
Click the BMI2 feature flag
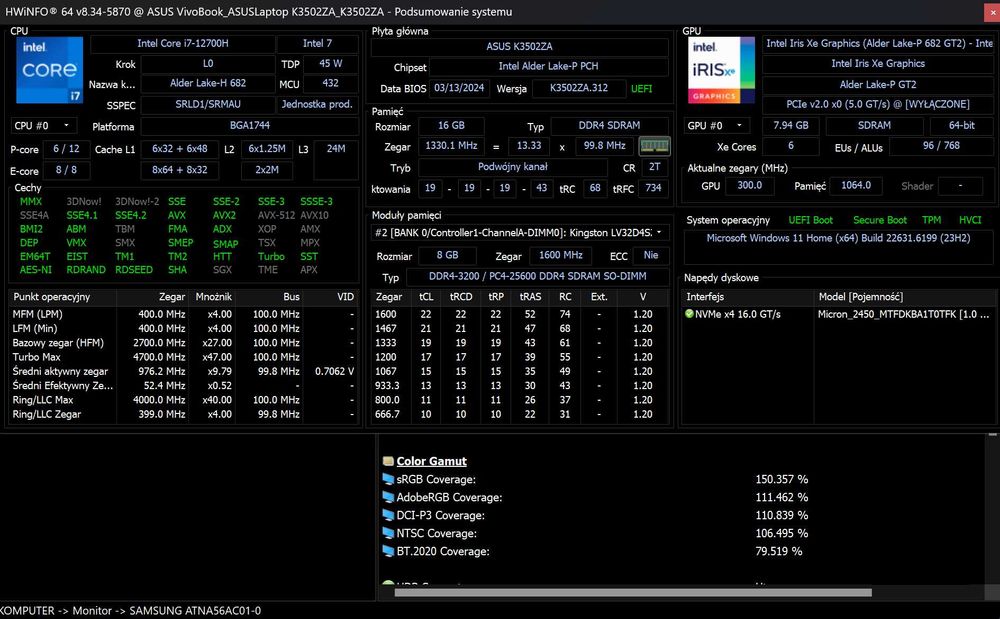[31, 229]
